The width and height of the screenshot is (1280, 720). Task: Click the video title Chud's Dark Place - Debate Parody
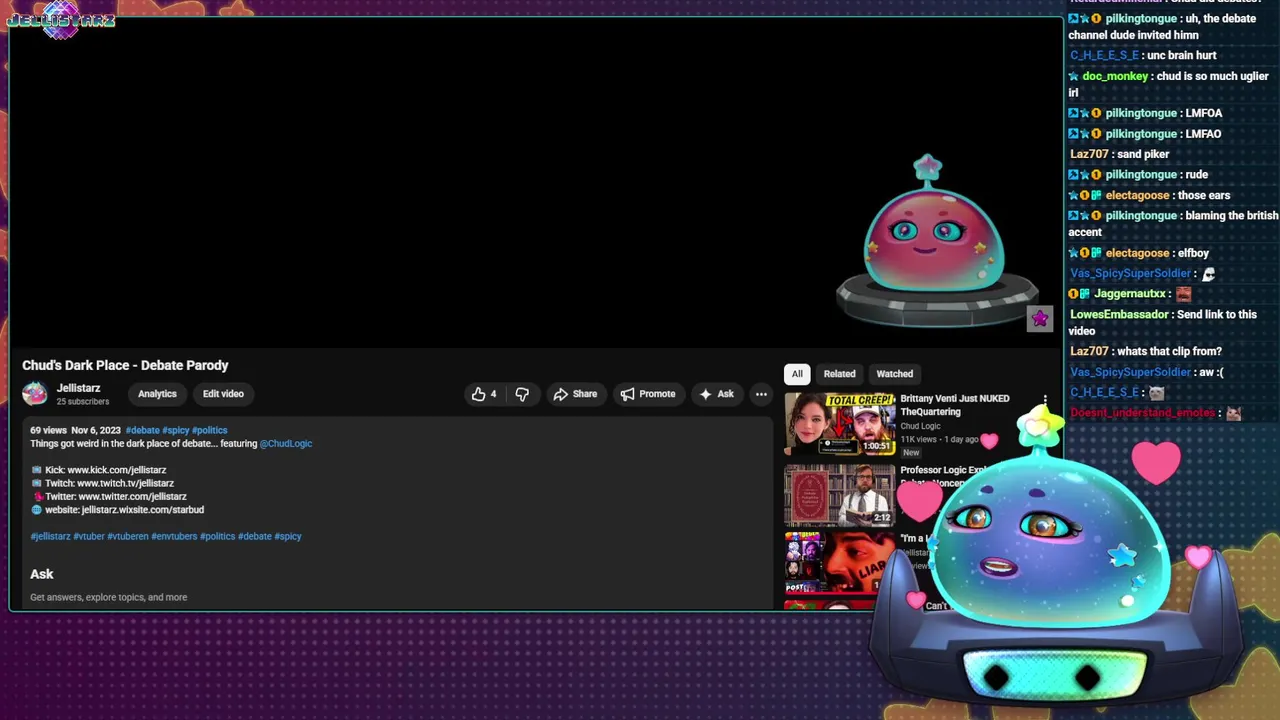(125, 366)
